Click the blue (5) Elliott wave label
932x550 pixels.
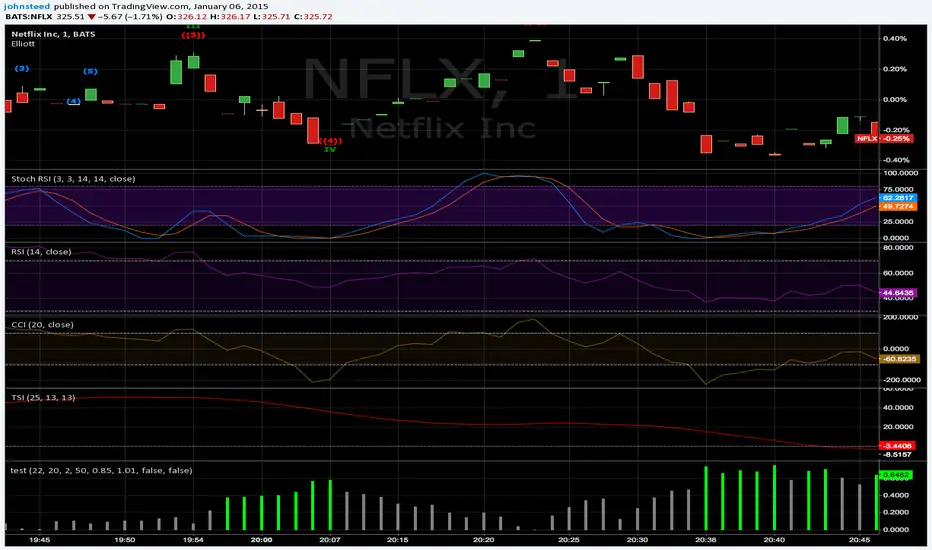pos(90,71)
